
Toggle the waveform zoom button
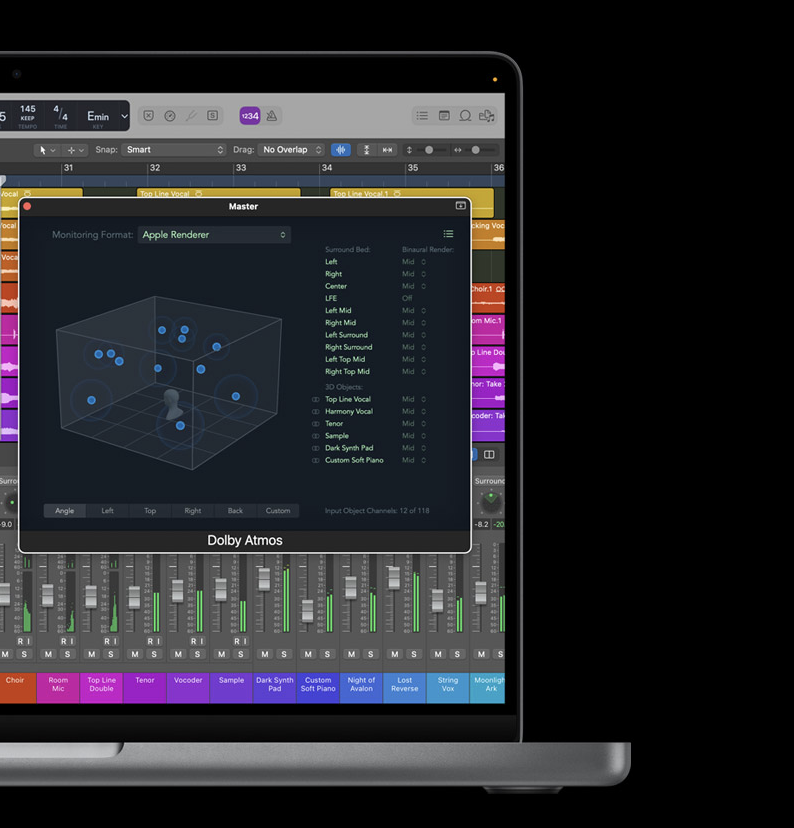341,150
